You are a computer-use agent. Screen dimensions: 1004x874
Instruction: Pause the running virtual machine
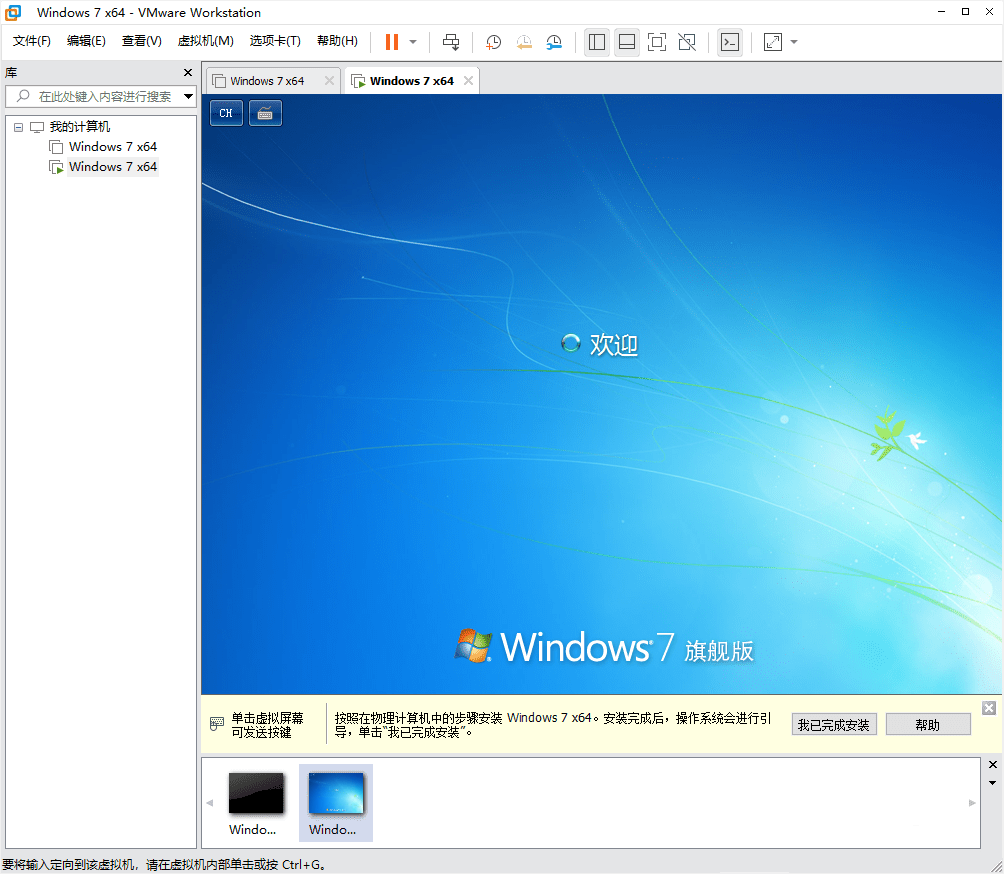click(392, 42)
